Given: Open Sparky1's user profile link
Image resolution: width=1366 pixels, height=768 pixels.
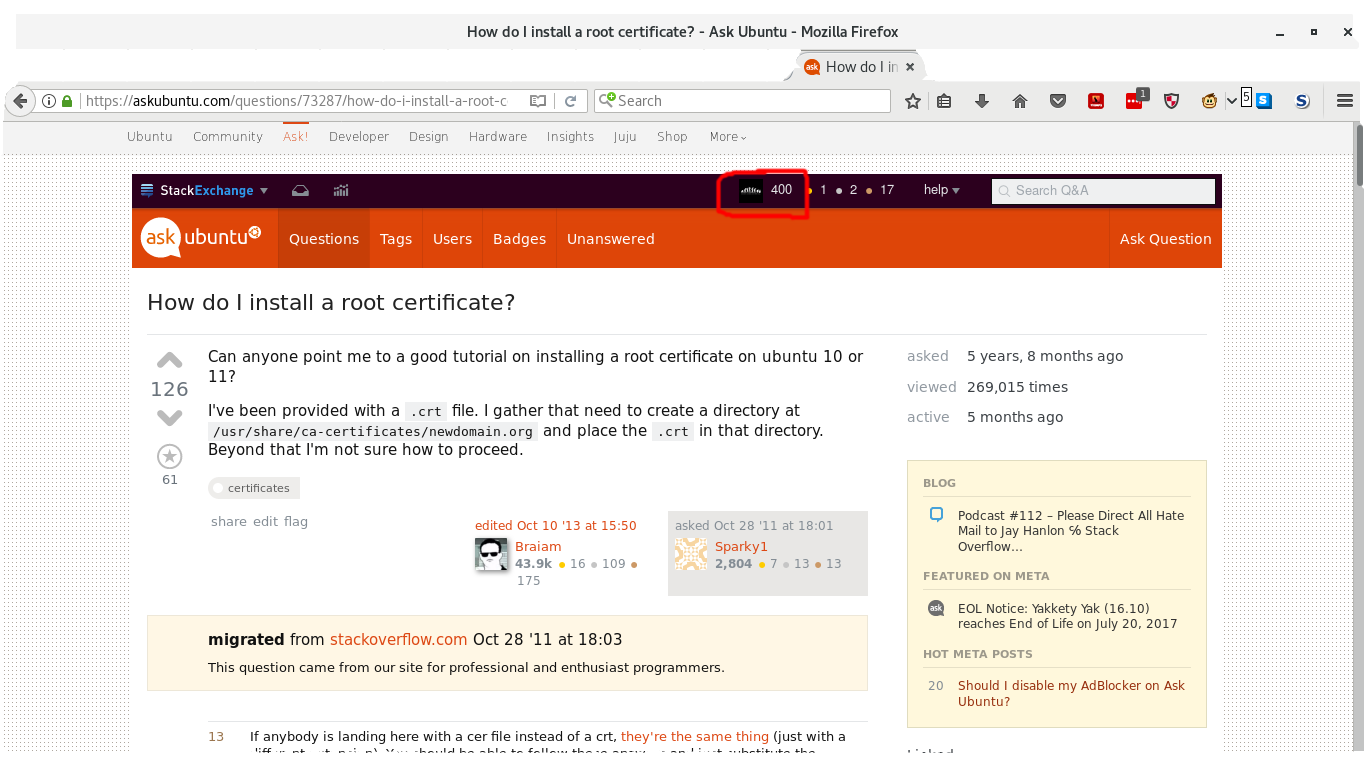Looking at the screenshot, I should point(741,547).
